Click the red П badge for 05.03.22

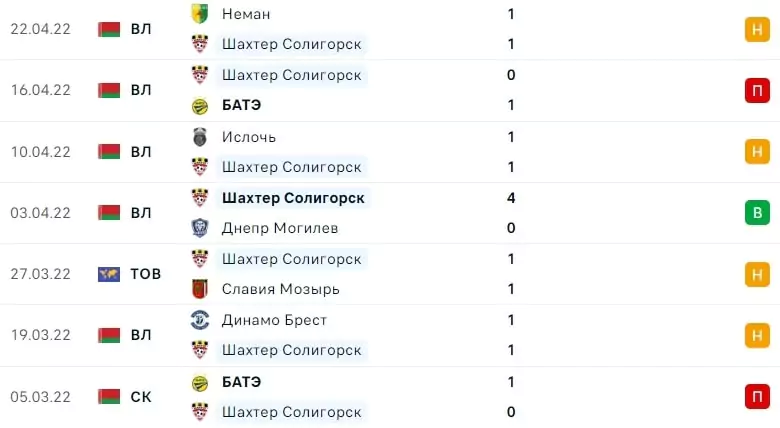pos(757,397)
